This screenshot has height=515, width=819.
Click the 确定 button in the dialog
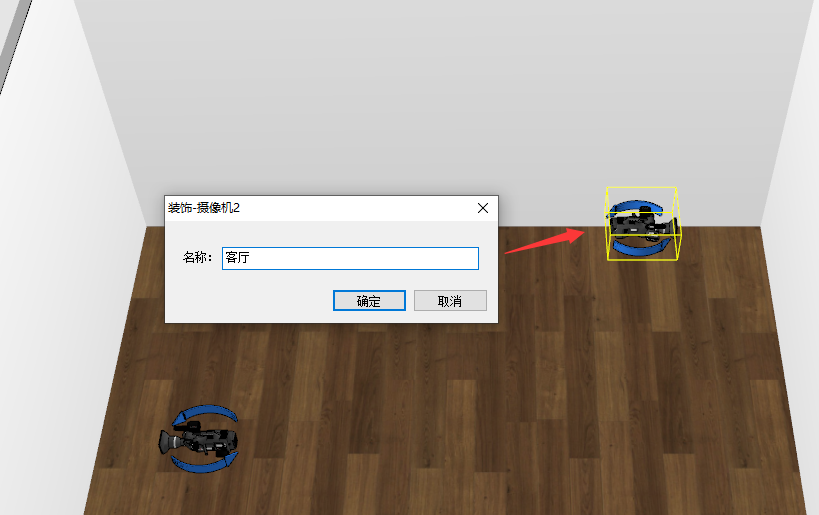pos(369,301)
